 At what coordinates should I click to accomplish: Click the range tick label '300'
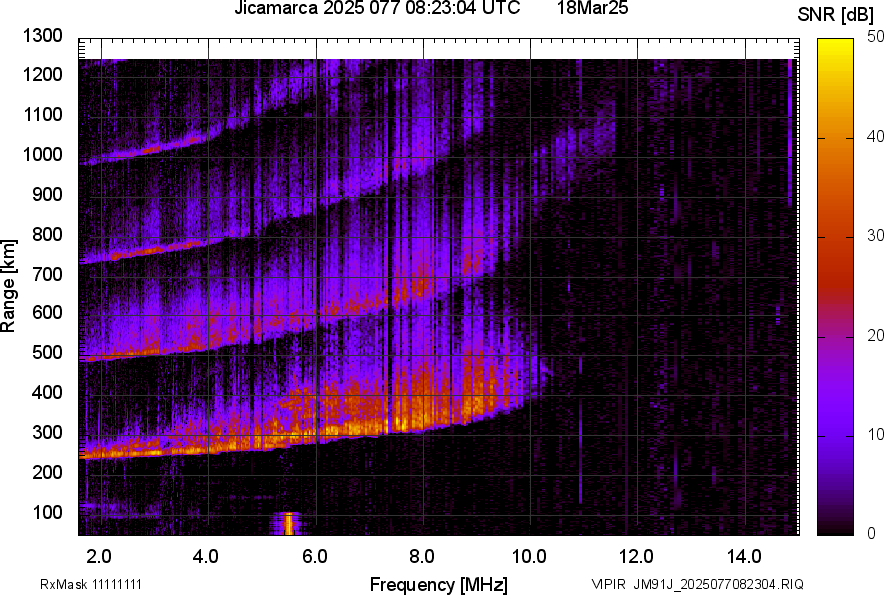(x=47, y=432)
